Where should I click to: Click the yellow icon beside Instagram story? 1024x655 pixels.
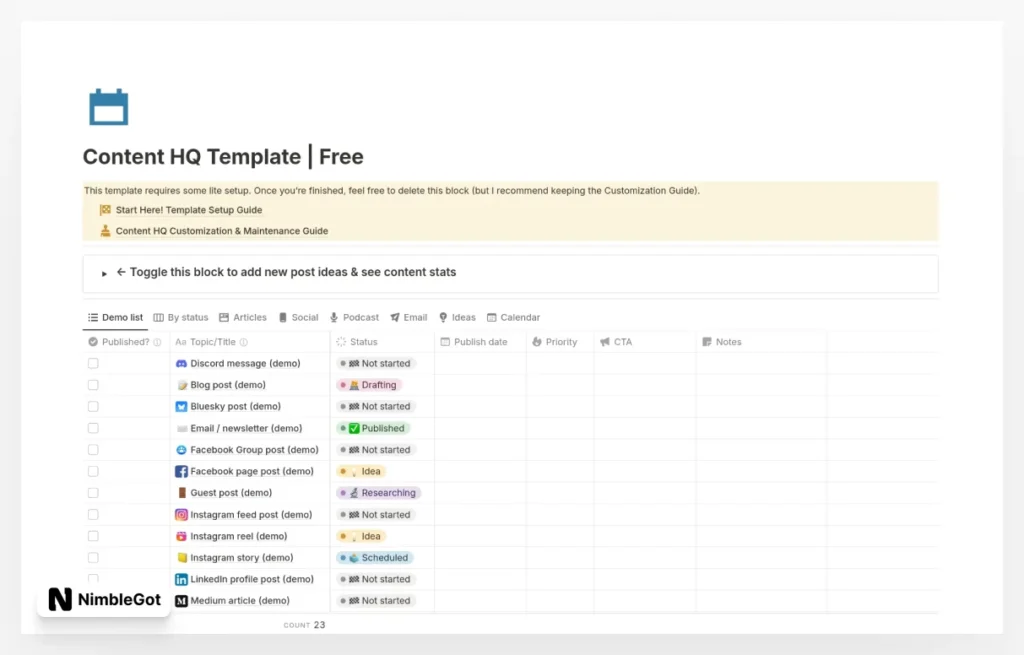[182, 558]
